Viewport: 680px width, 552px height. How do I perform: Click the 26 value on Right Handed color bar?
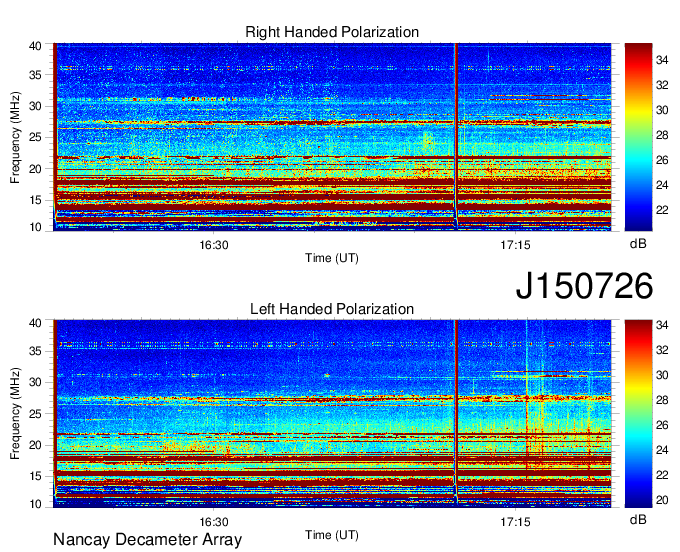tap(662, 160)
